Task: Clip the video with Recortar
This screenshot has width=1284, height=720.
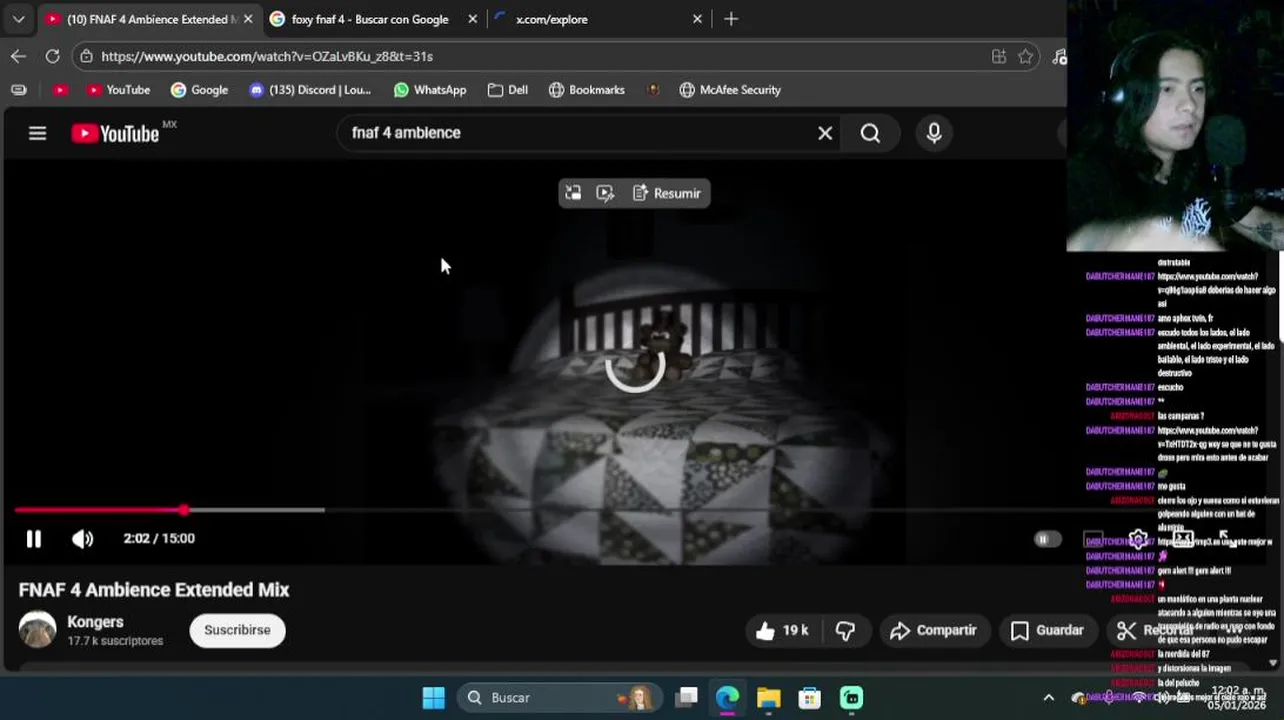Action: (1155, 630)
